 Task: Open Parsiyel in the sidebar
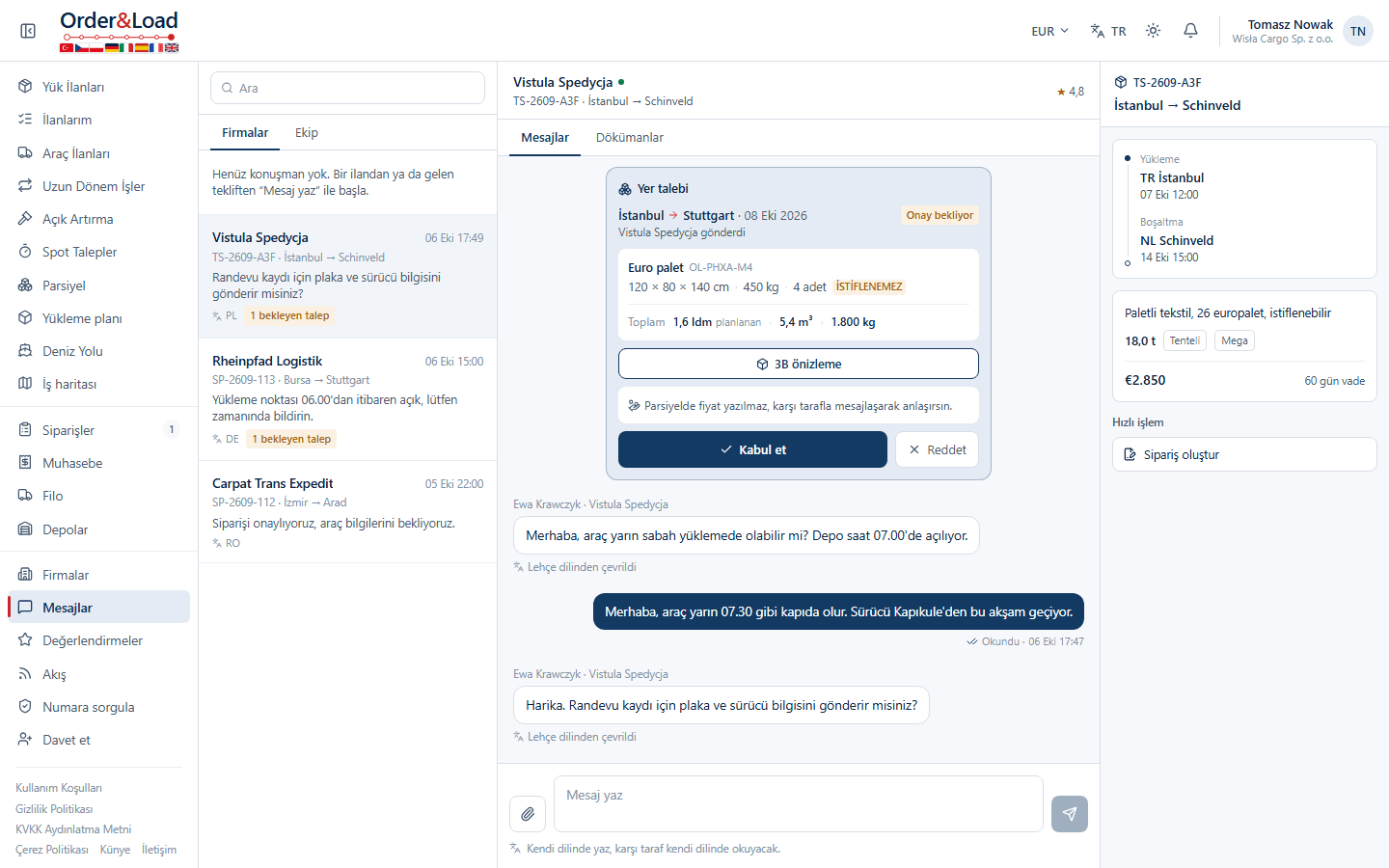click(x=98, y=285)
